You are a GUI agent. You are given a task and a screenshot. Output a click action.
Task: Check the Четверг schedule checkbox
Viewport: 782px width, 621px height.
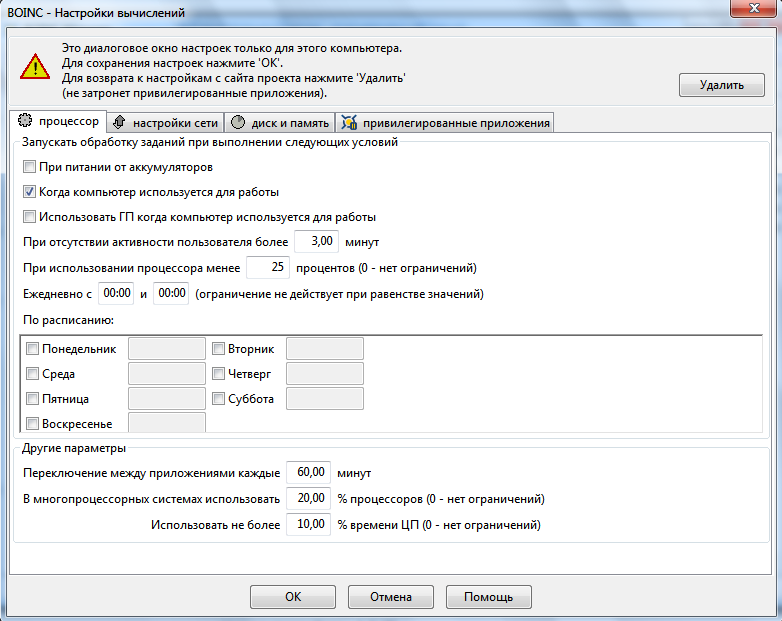[218, 374]
